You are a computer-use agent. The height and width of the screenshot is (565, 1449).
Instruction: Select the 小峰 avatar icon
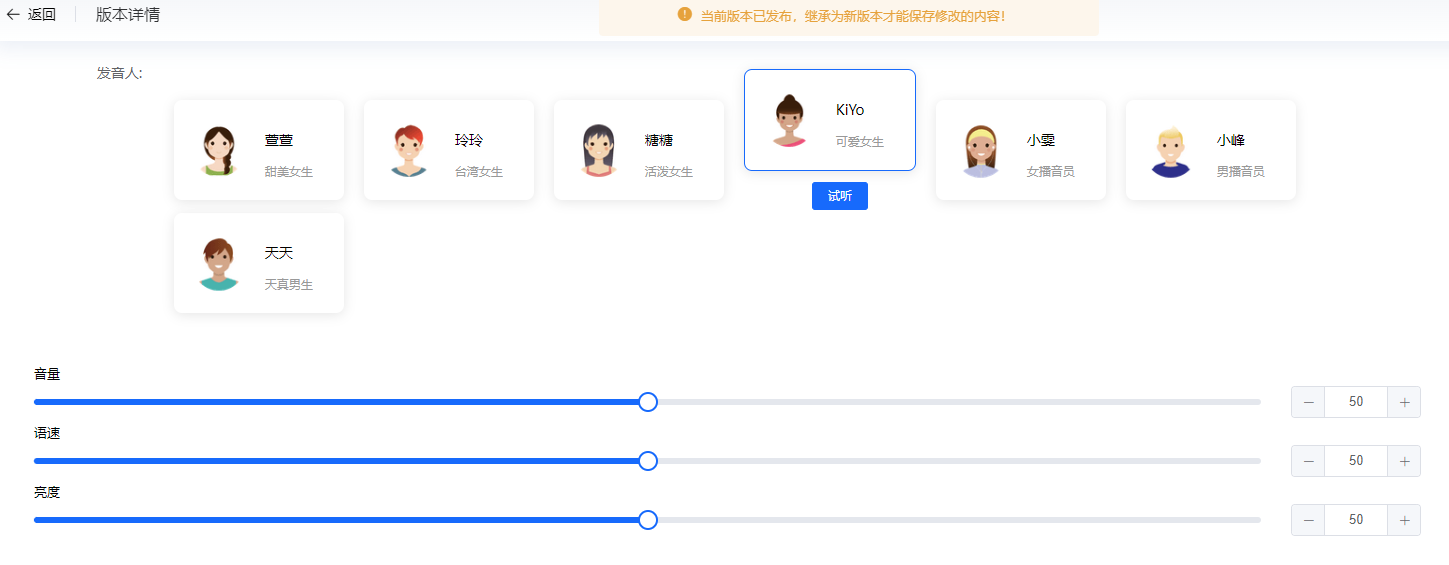[1170, 151]
